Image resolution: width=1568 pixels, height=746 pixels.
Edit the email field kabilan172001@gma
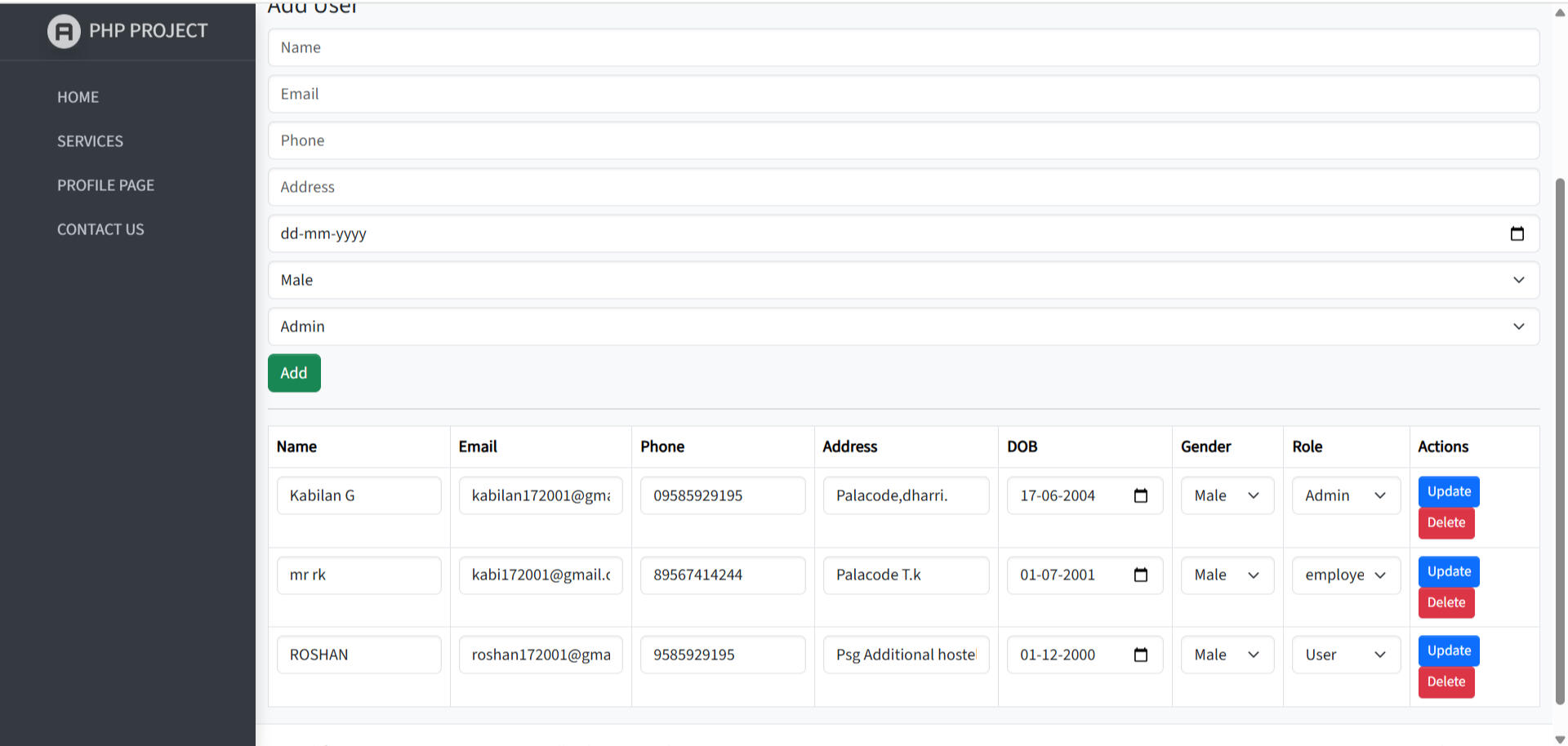541,495
